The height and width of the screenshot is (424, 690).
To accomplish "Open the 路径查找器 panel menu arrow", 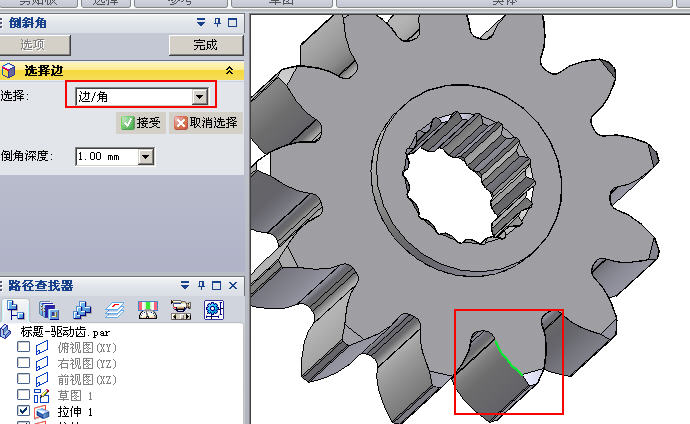I will tap(185, 285).
